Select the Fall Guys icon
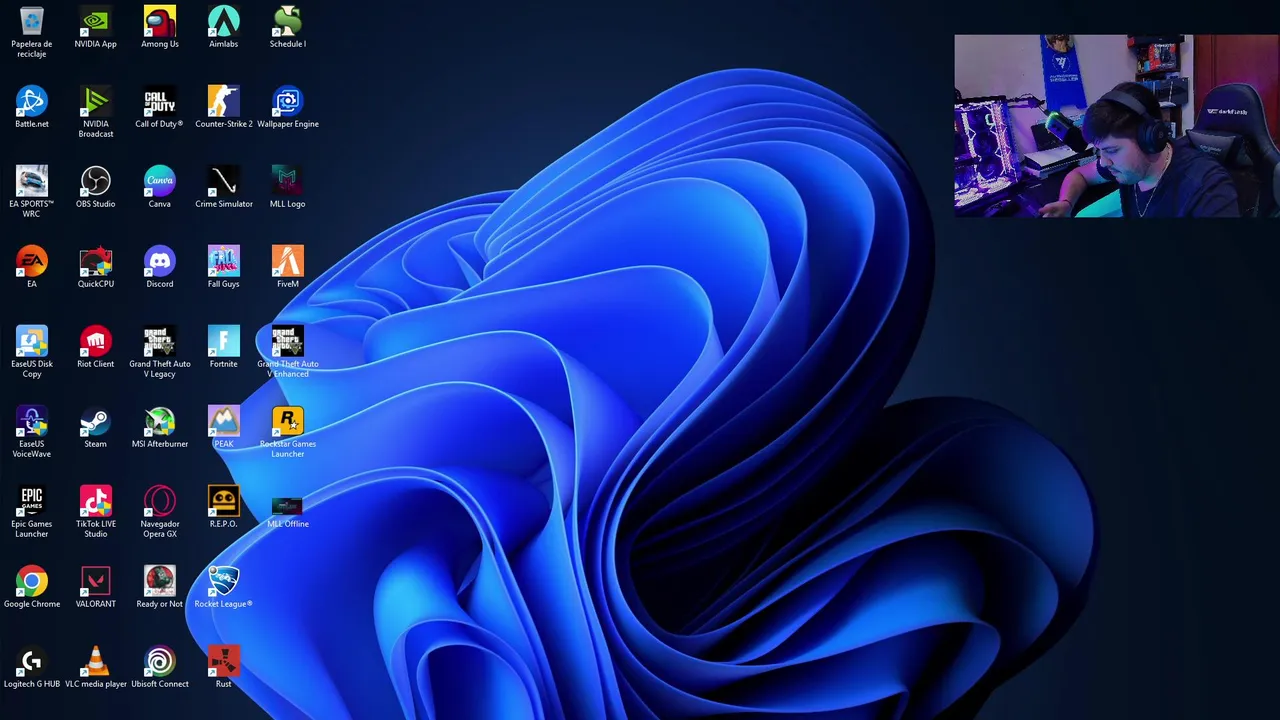1280x720 pixels. [223, 261]
